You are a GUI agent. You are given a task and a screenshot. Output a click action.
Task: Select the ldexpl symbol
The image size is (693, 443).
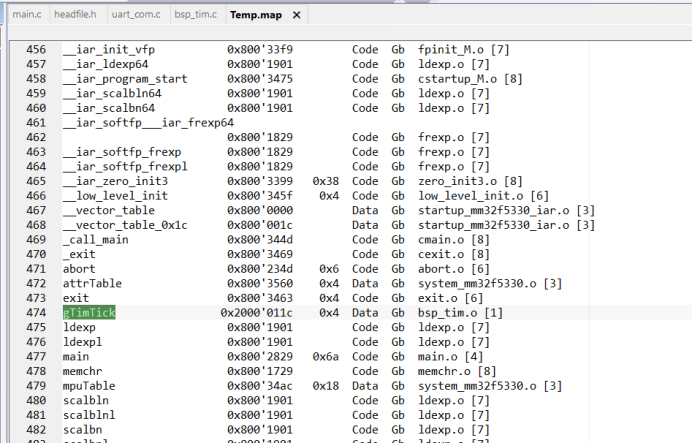tap(82, 342)
